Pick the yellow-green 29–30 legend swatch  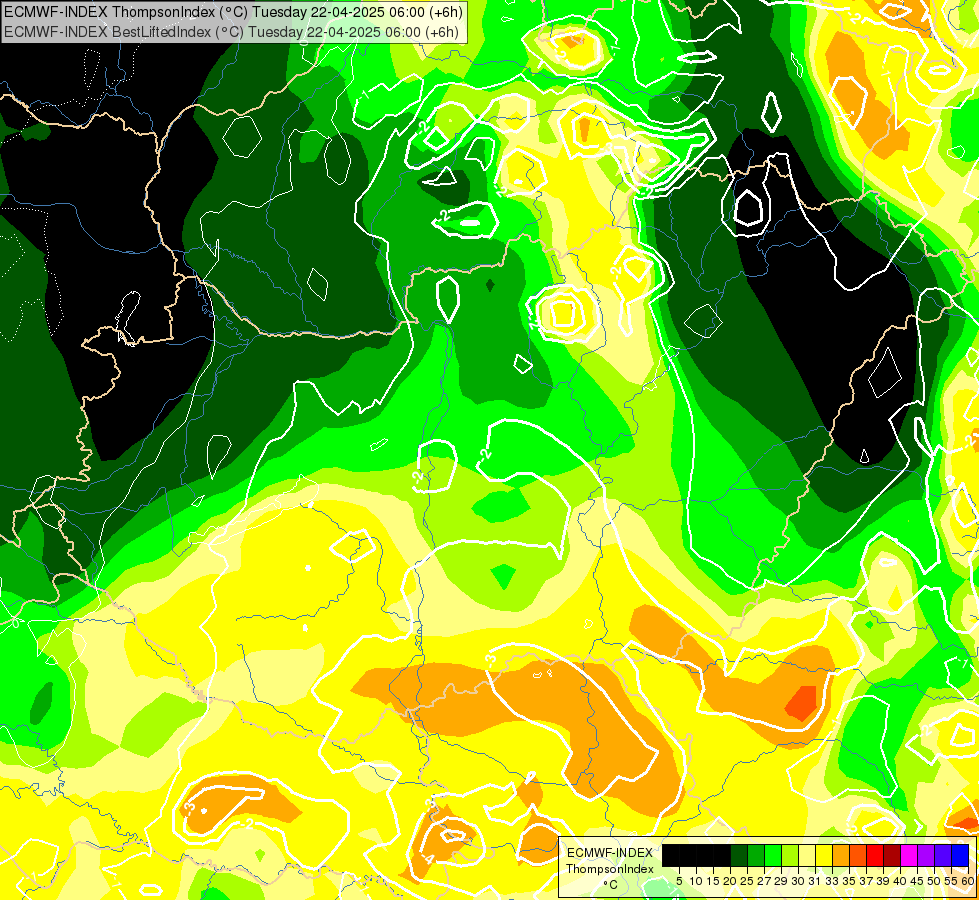click(x=790, y=856)
